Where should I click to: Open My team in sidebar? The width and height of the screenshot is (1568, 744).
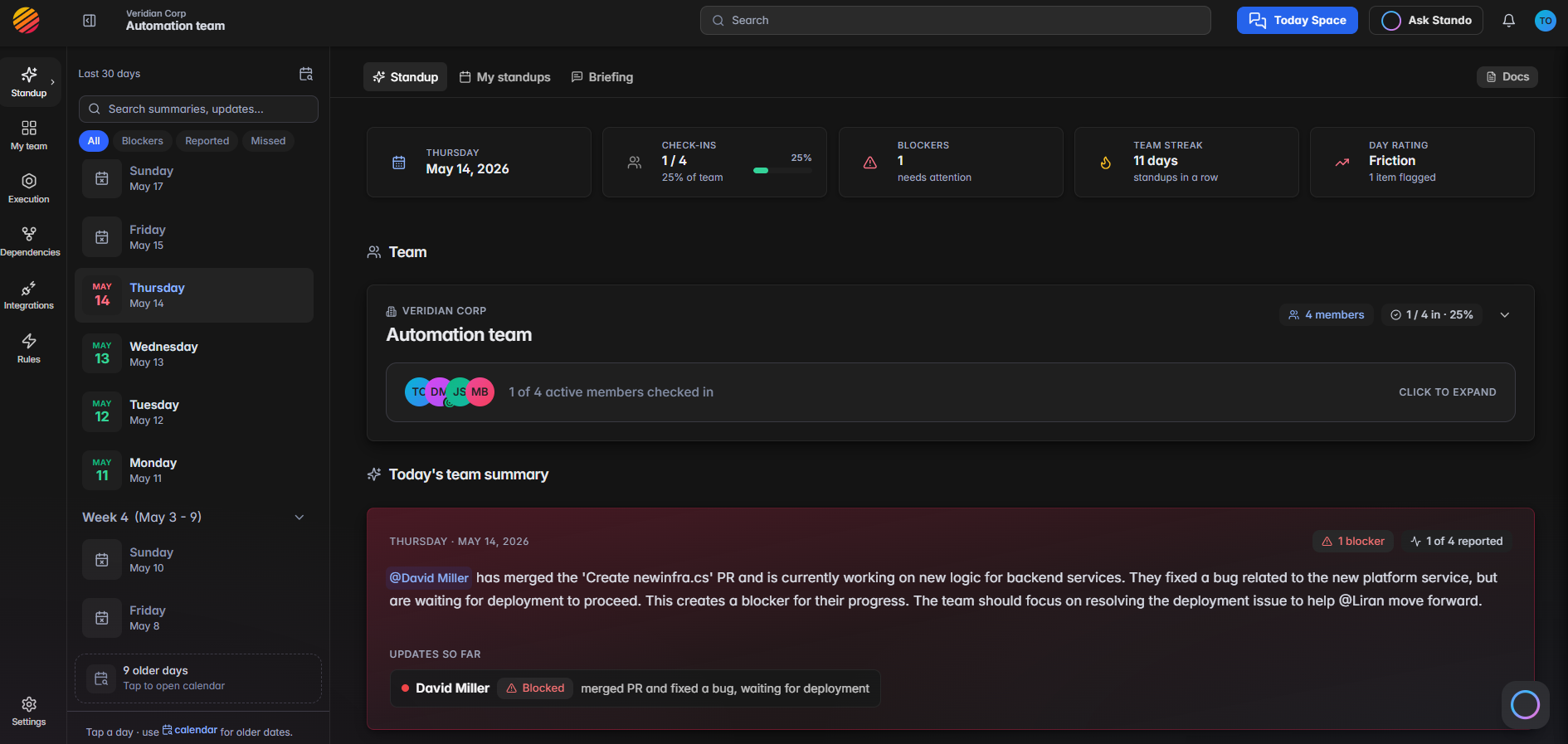pyautogui.click(x=29, y=135)
